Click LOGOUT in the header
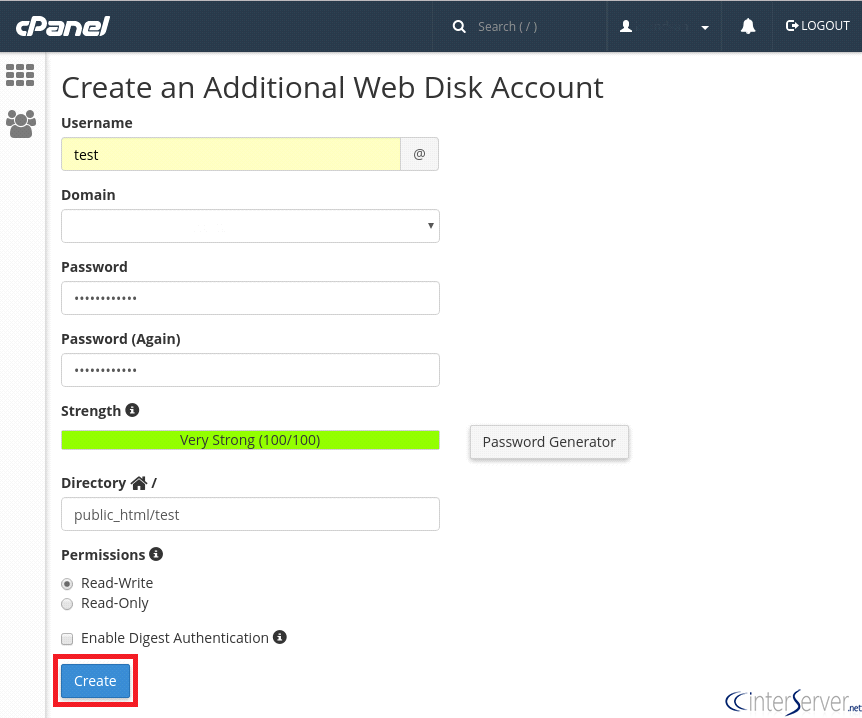The image size is (862, 718). 817,26
